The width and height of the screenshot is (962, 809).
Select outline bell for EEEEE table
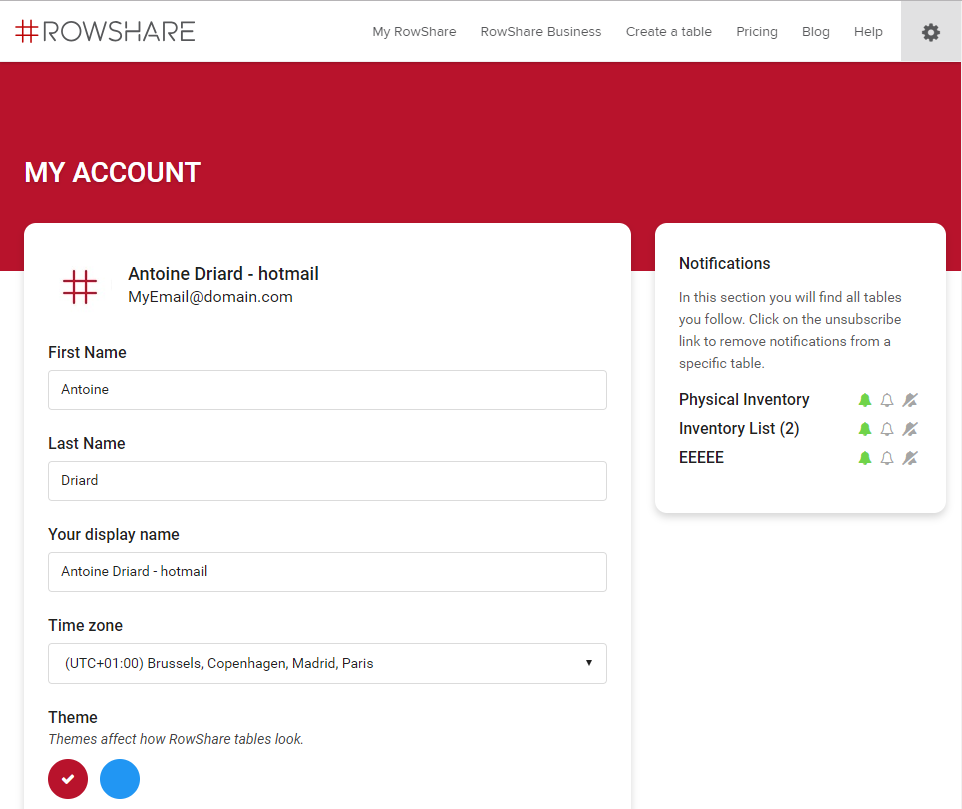(887, 458)
